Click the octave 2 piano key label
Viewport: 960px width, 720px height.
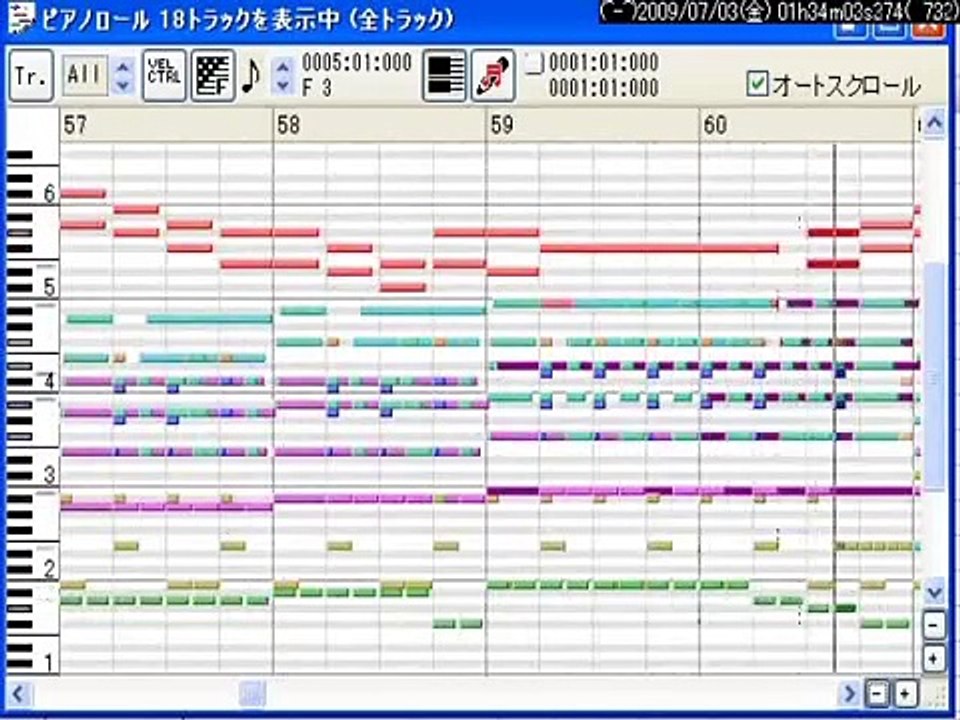point(50,569)
